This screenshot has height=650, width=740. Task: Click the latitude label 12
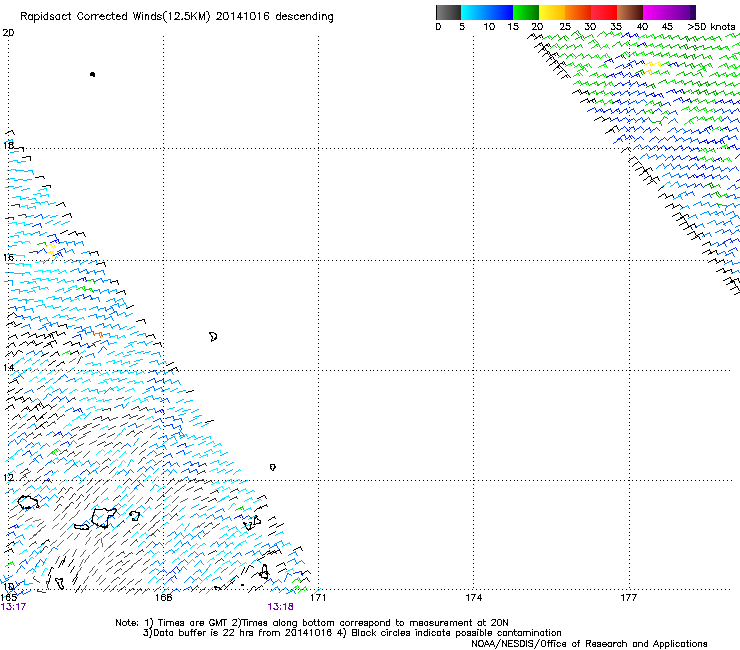pos(8,477)
